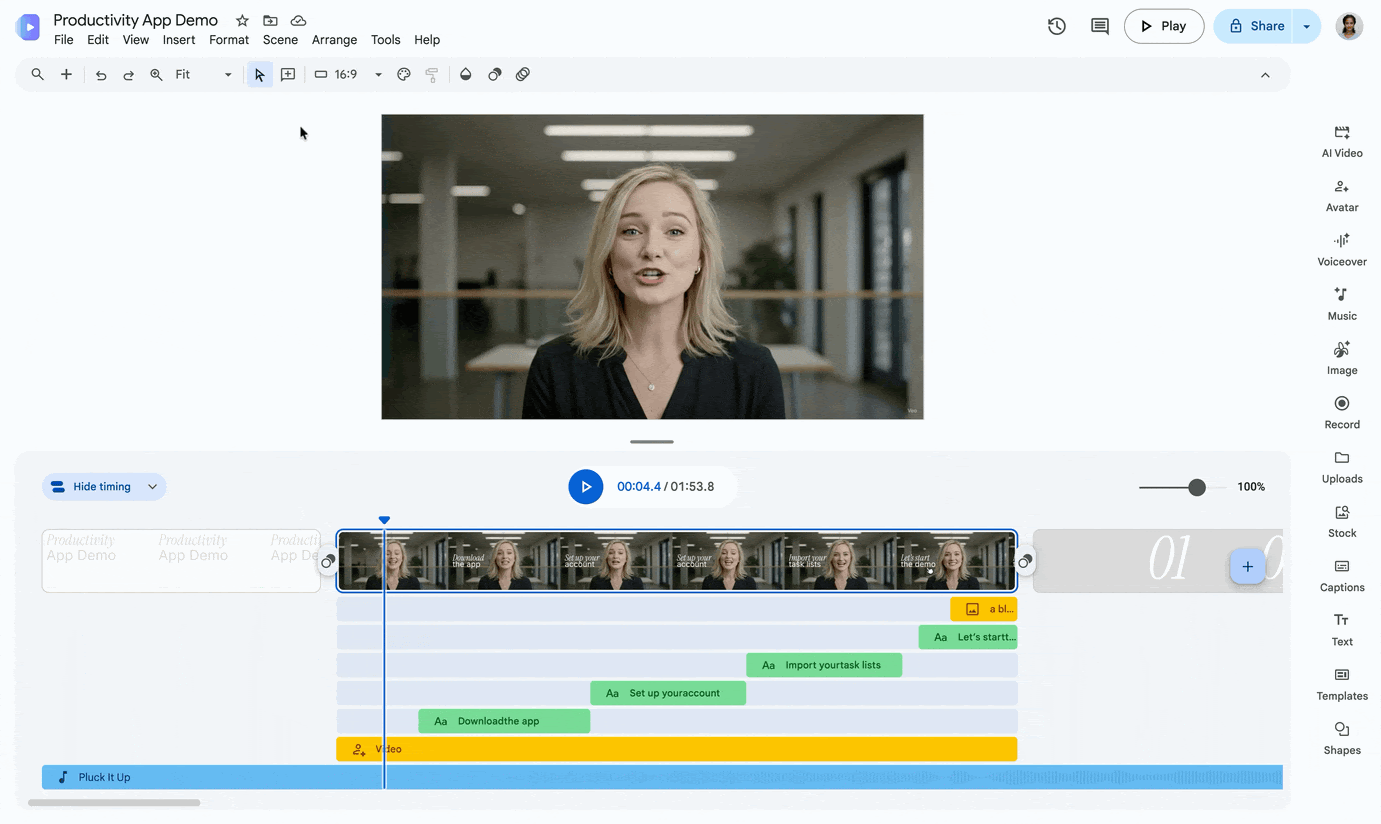The width and height of the screenshot is (1381, 824).
Task: Click the timeline zoom slider handle
Action: [1197, 487]
